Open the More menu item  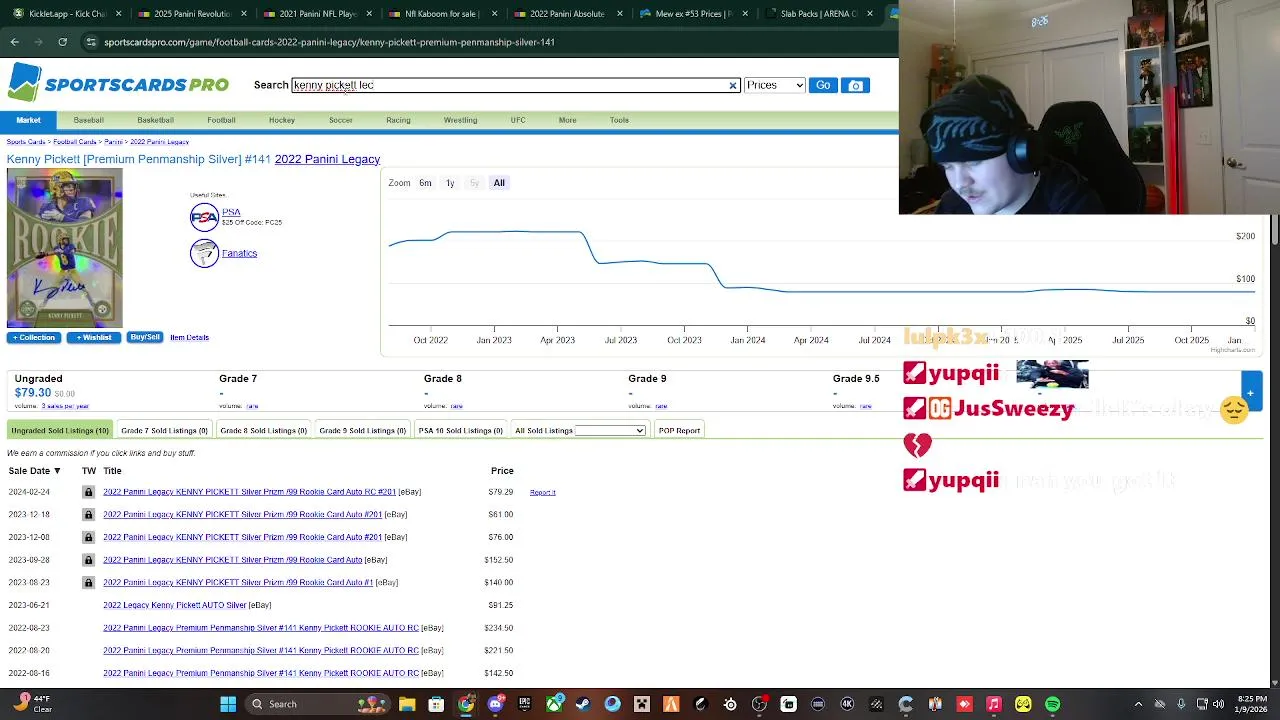tap(567, 120)
